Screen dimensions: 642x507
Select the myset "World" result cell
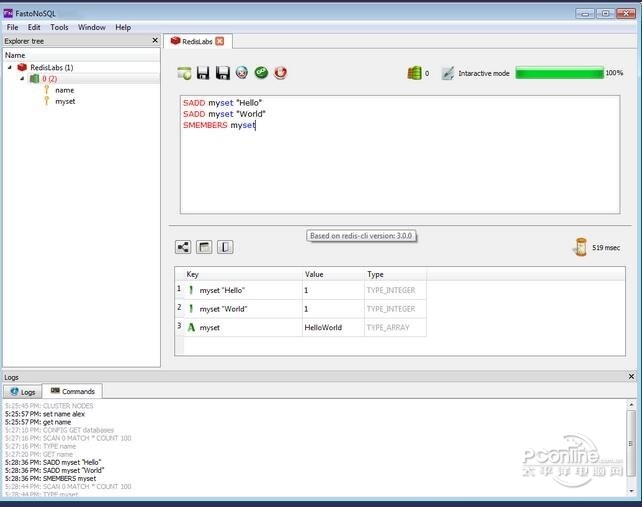[243, 308]
